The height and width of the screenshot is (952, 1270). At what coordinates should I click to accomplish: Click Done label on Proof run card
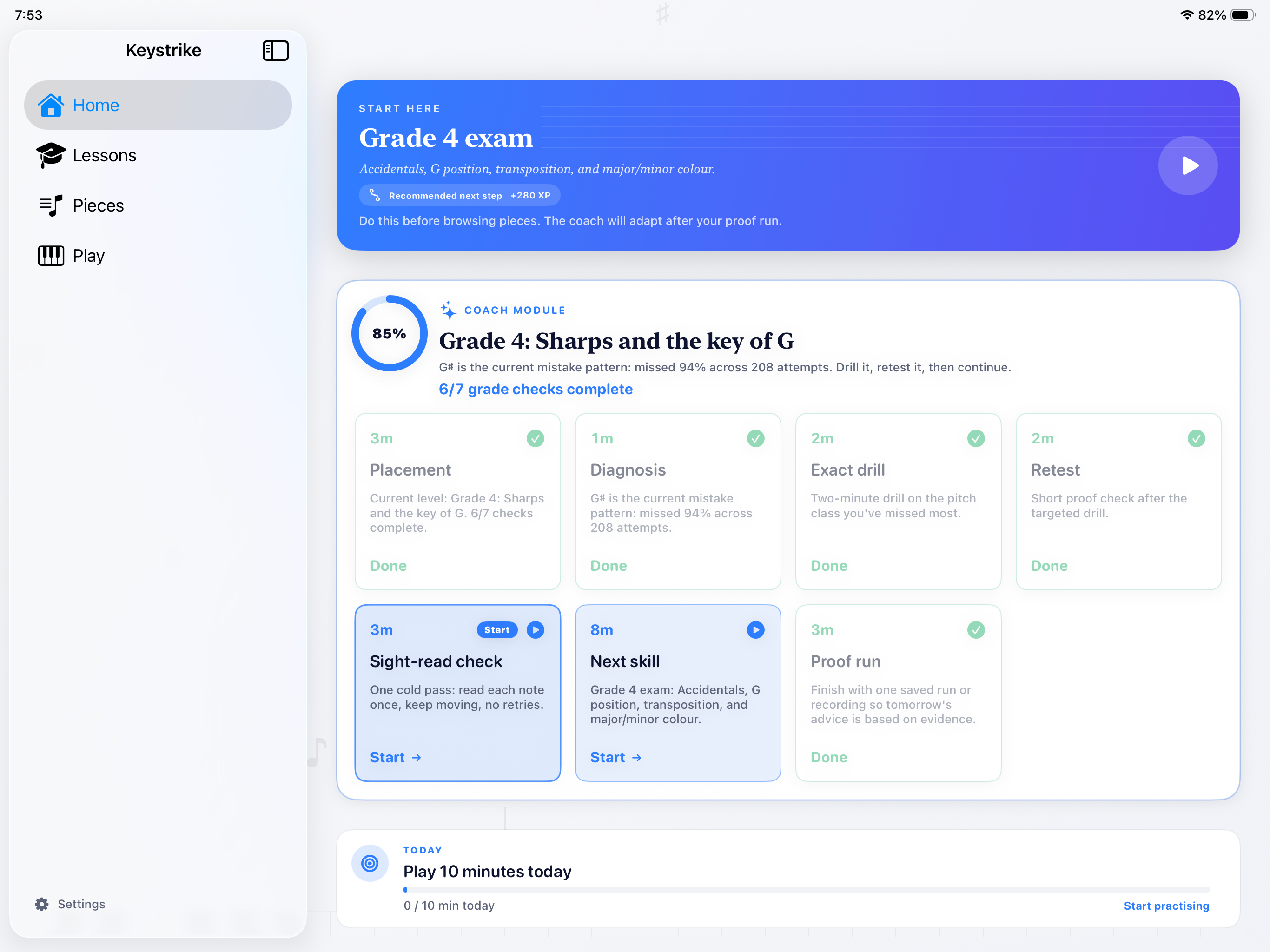pos(828,757)
